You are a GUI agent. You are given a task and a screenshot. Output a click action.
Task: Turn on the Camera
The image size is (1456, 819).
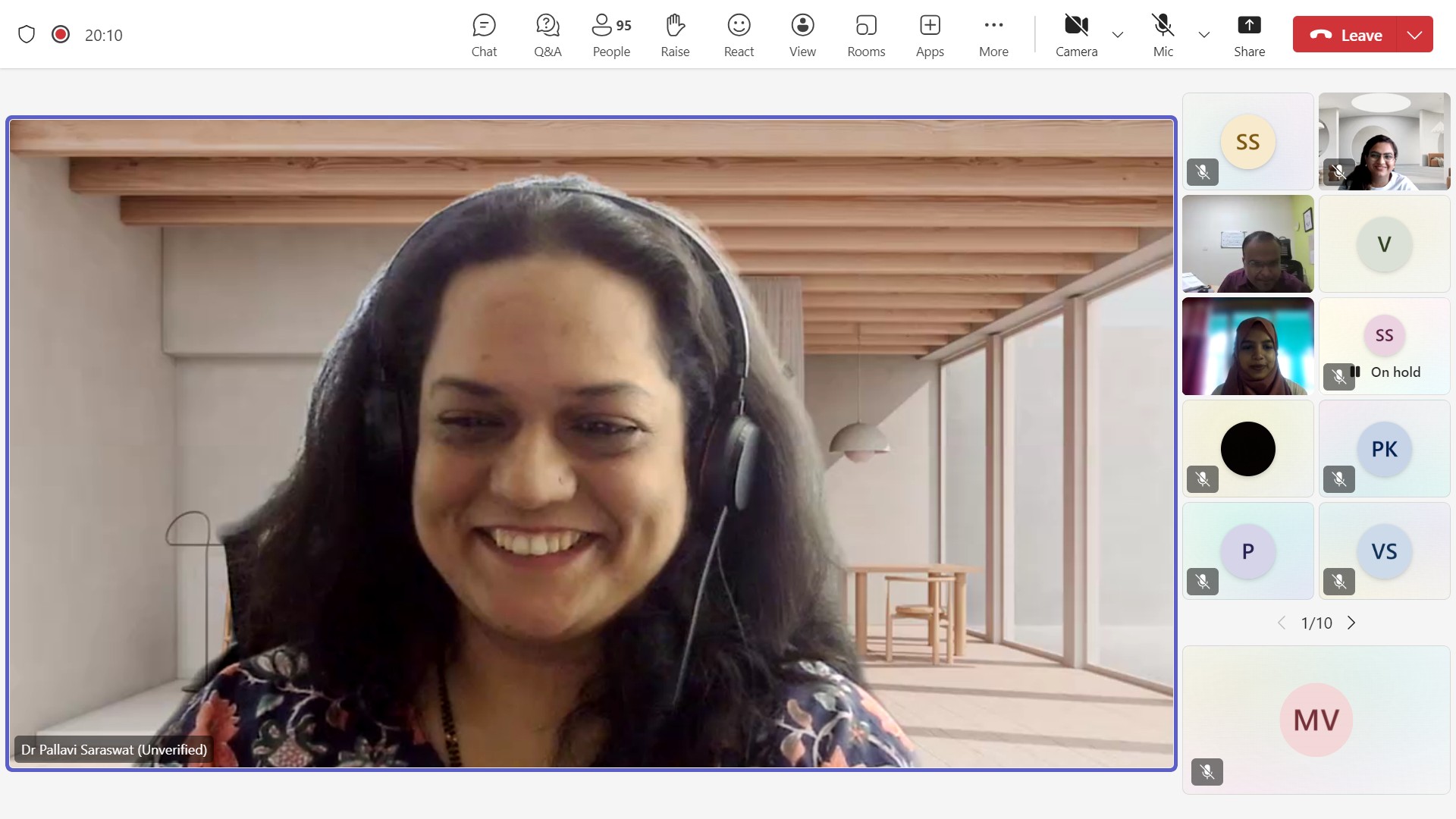1076,35
